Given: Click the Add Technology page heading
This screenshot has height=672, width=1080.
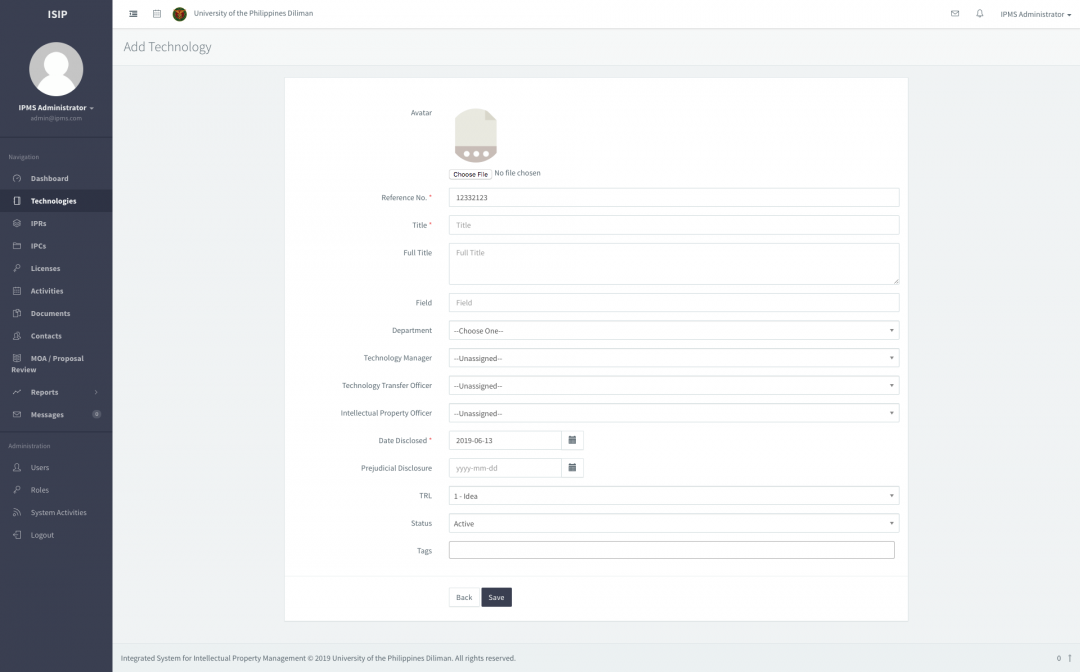Looking at the screenshot, I should click(x=167, y=47).
